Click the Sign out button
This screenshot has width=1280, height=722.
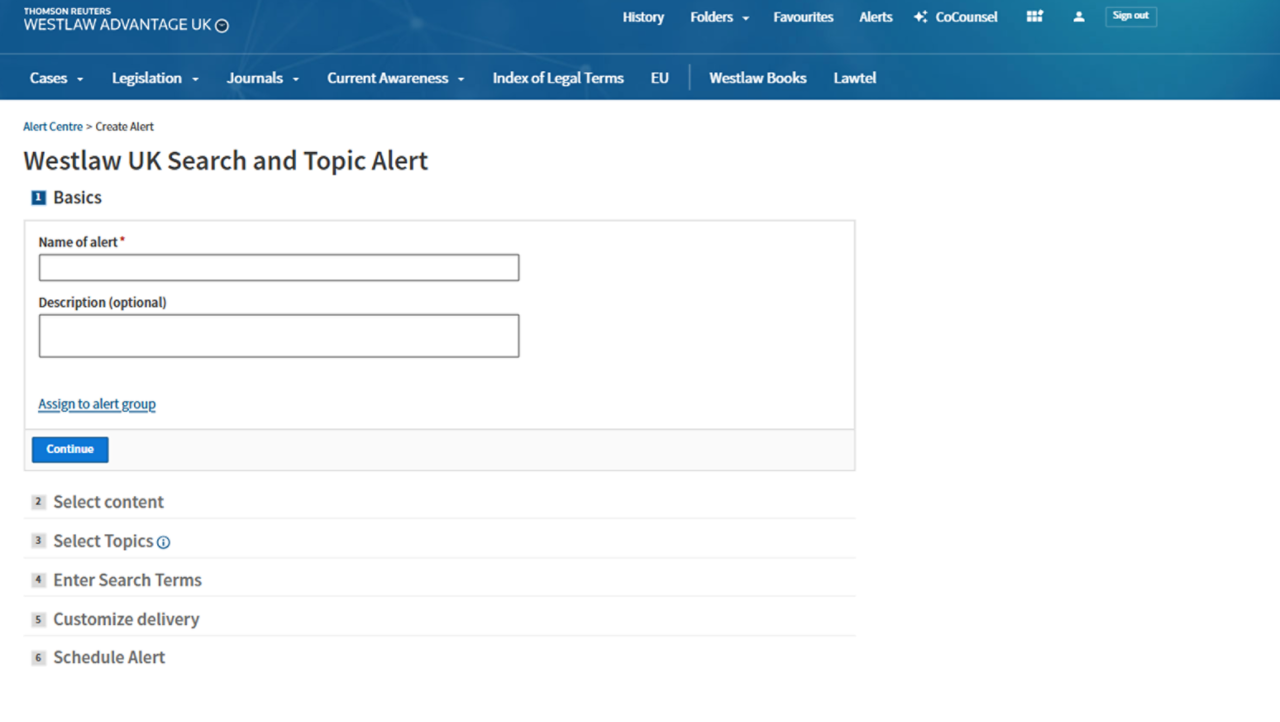[x=1130, y=16]
